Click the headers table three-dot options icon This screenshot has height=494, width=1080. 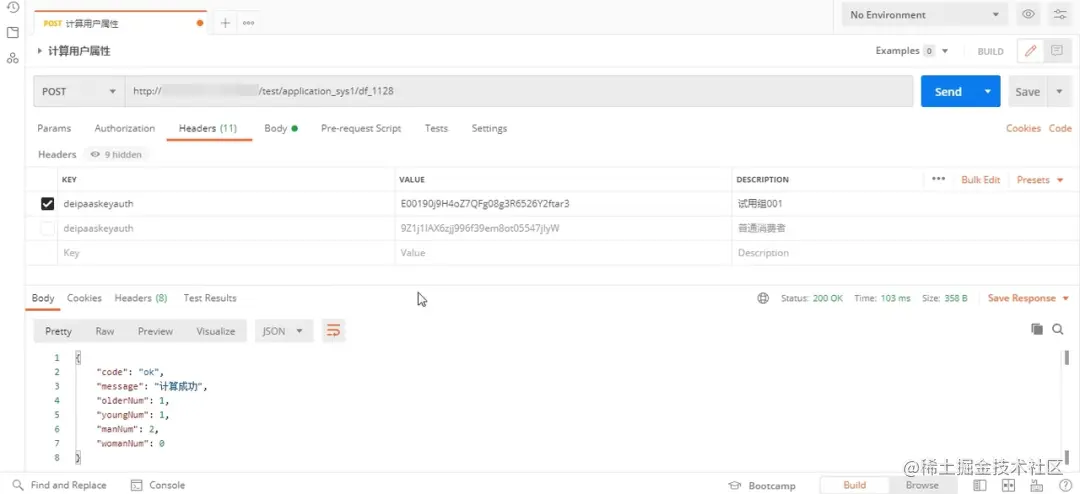click(x=938, y=179)
